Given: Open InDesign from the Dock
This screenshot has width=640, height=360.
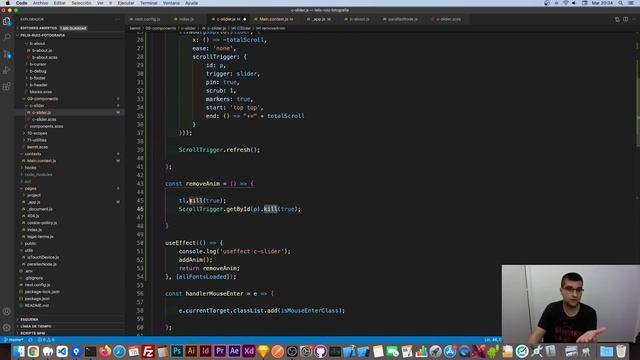Looking at the screenshot, I should [x=205, y=351].
